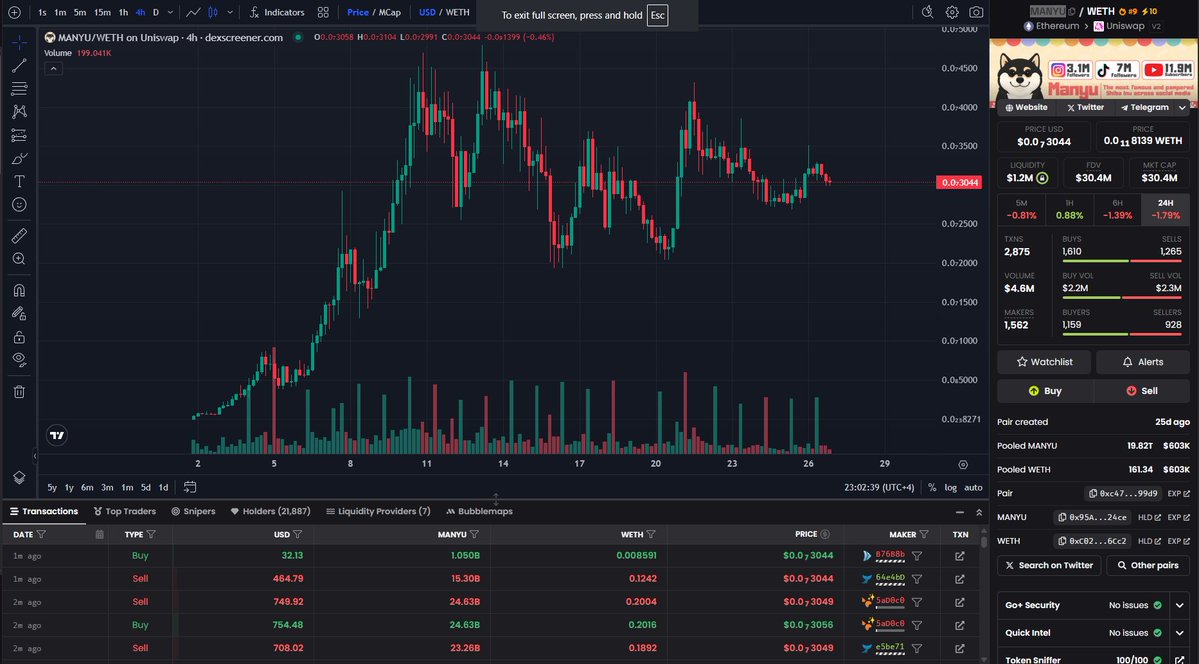Filter transactions by TYPE column
The width and height of the screenshot is (1199, 664).
pyautogui.click(x=151, y=535)
